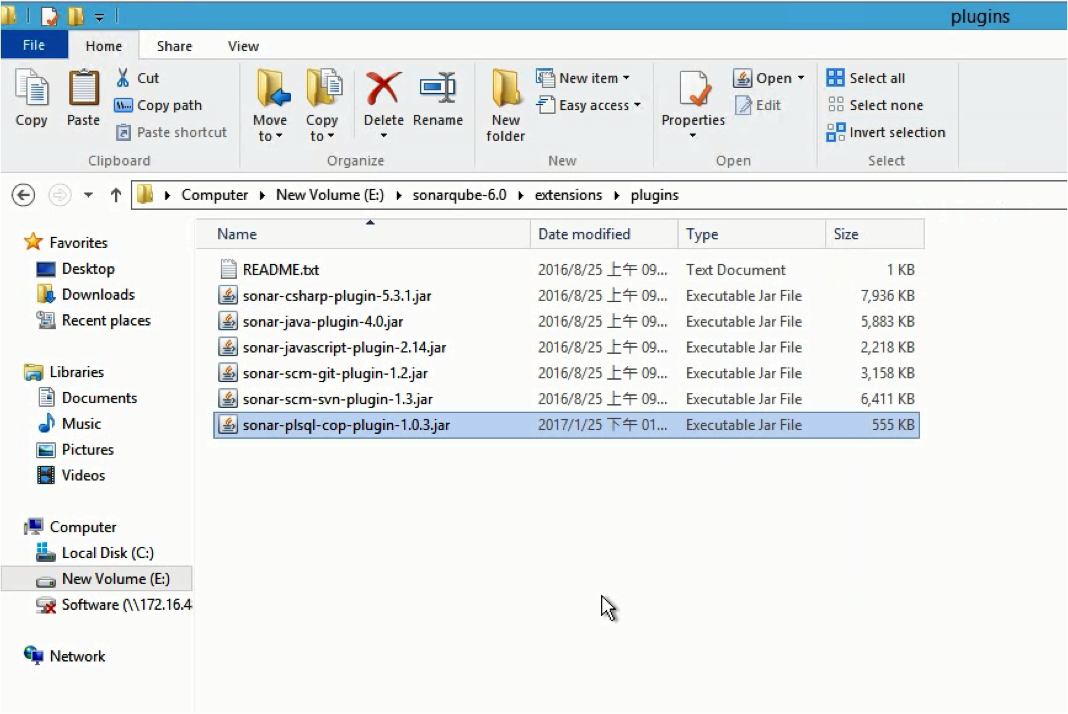Go up one folder level arrow

point(116,196)
